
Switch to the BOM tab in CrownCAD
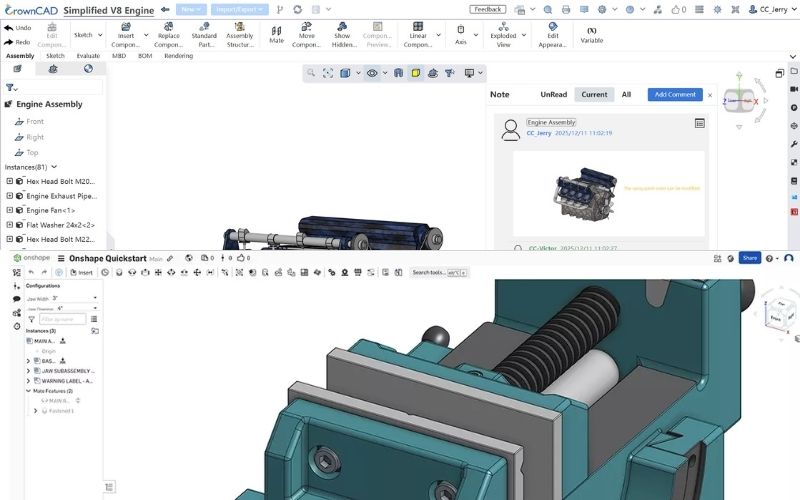pyautogui.click(x=145, y=56)
